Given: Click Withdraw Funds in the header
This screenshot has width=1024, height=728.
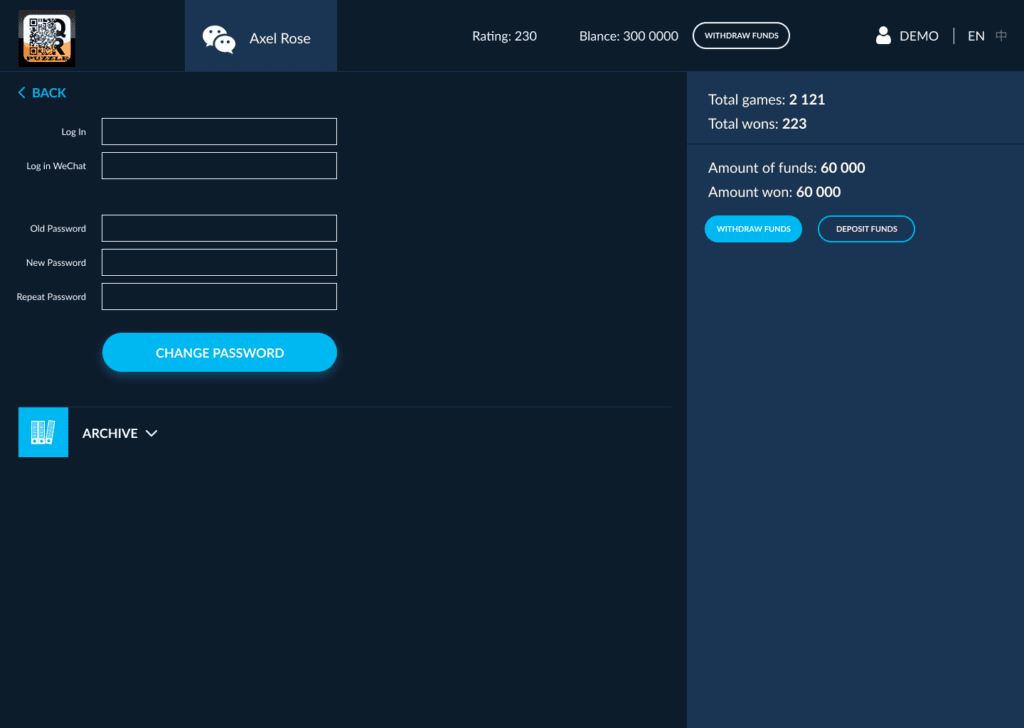Looking at the screenshot, I should point(741,35).
